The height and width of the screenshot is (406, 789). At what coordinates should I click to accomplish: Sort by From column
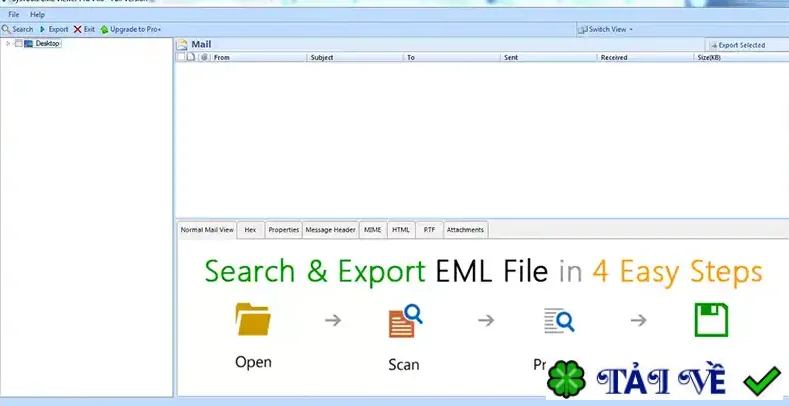259,57
